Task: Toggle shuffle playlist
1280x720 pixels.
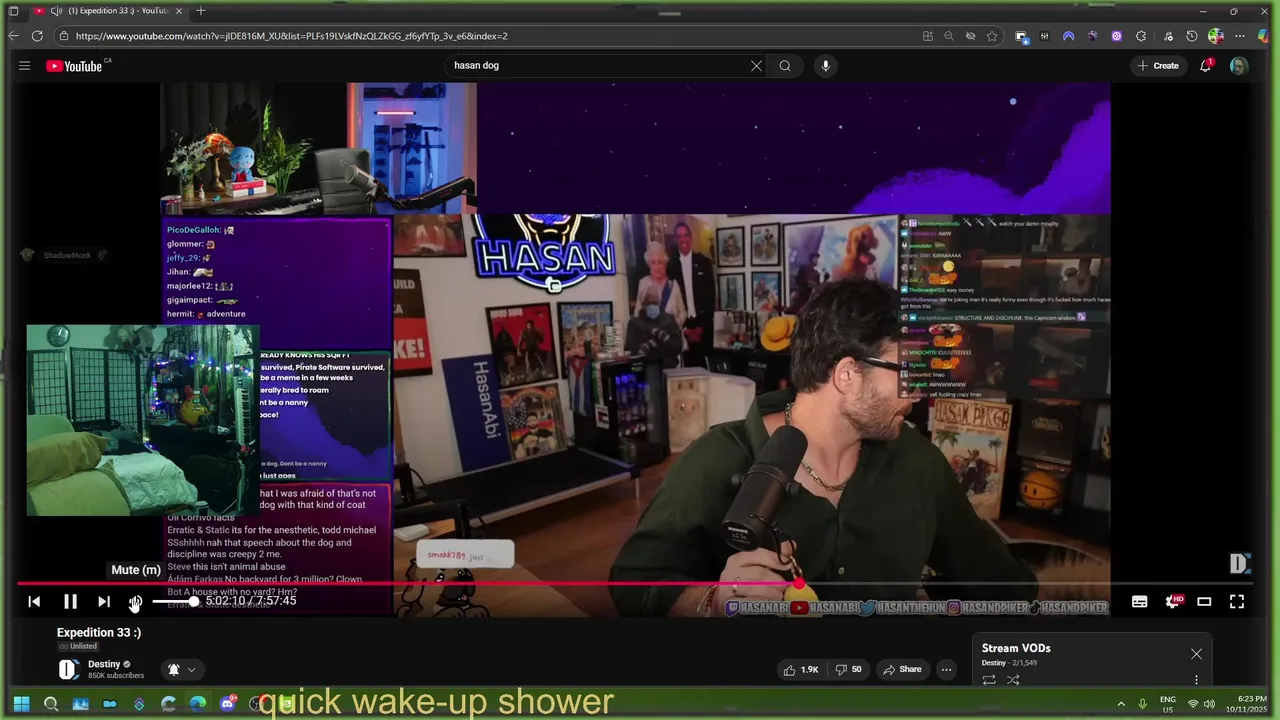Action: click(1013, 680)
